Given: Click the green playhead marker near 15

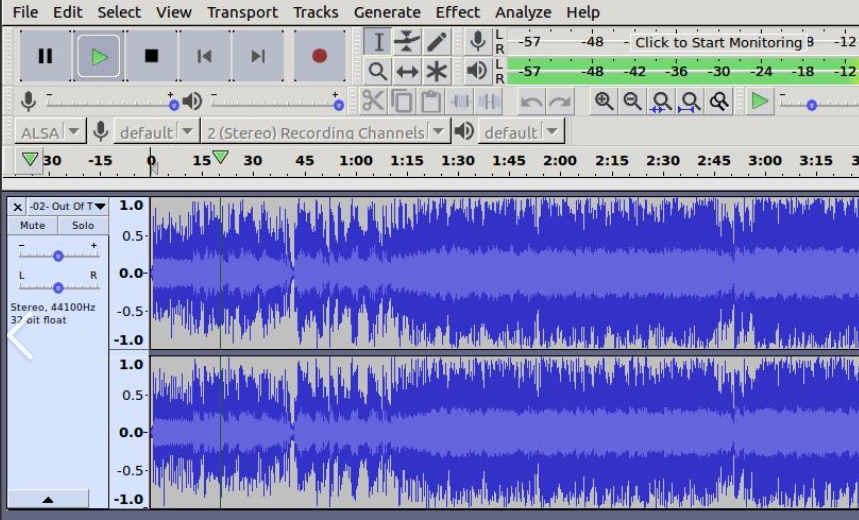Looking at the screenshot, I should (x=220, y=157).
